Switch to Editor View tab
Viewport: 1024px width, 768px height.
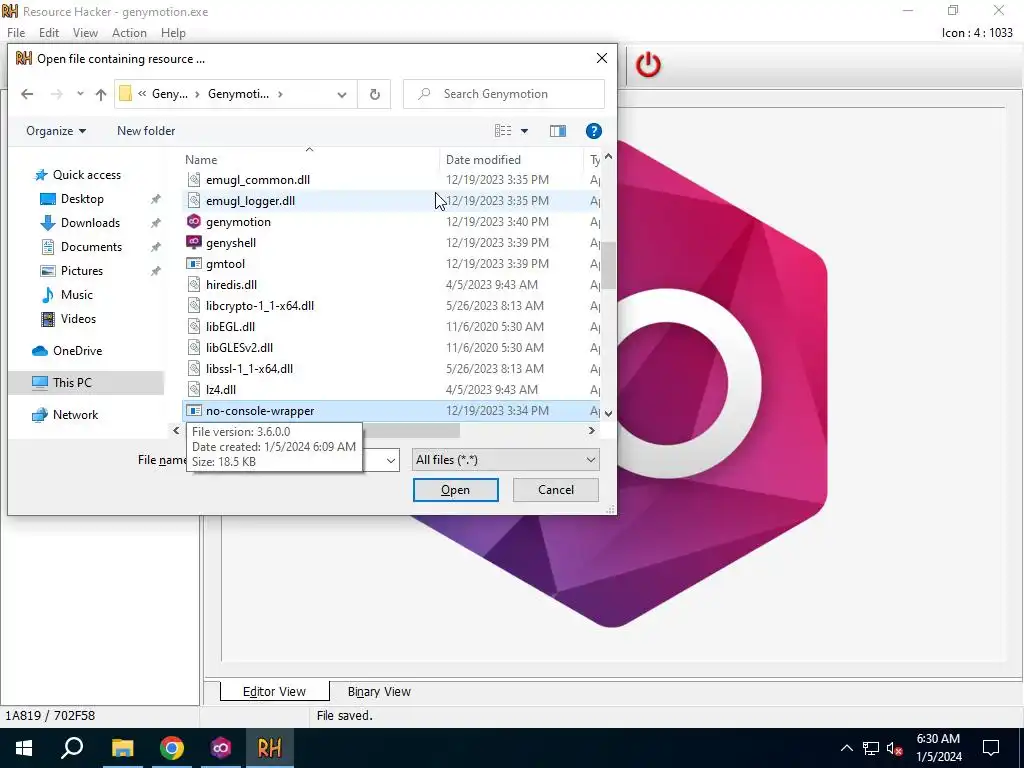tap(274, 692)
